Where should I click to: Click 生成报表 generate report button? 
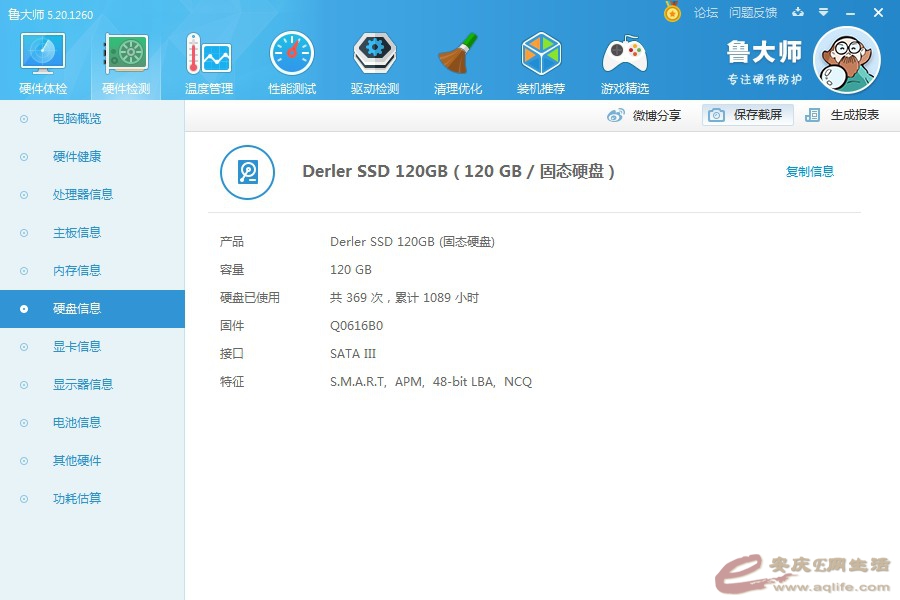coord(843,115)
